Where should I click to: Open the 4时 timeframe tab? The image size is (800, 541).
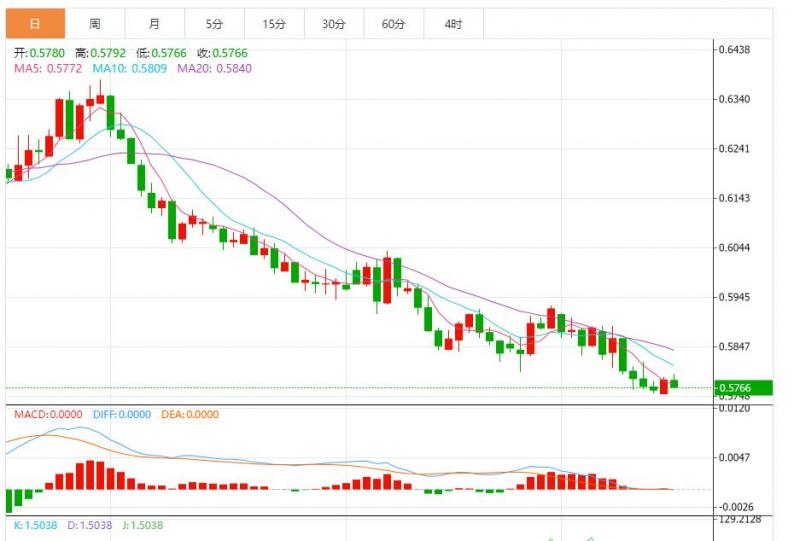453,23
